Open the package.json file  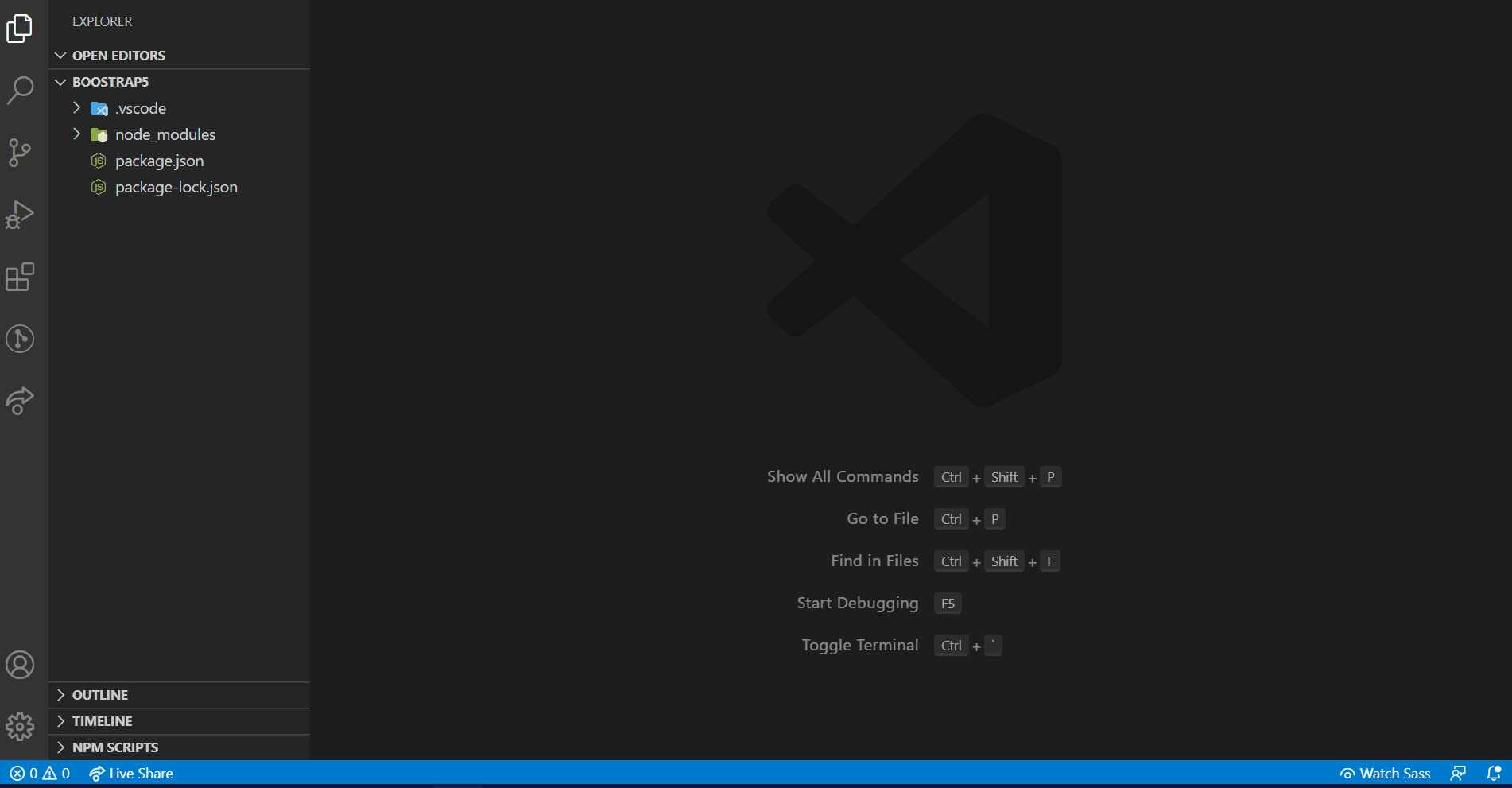tap(159, 161)
